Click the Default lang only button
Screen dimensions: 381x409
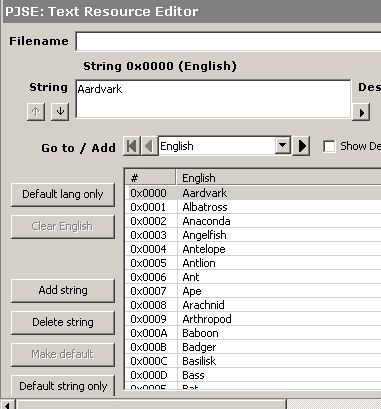(63, 194)
